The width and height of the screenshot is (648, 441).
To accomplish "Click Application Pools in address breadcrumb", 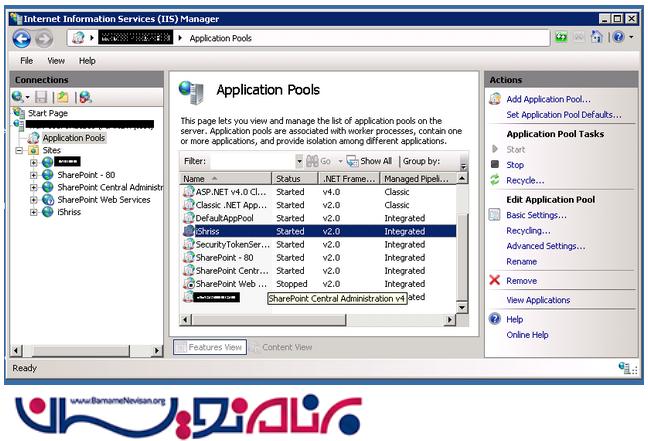I will (221, 38).
